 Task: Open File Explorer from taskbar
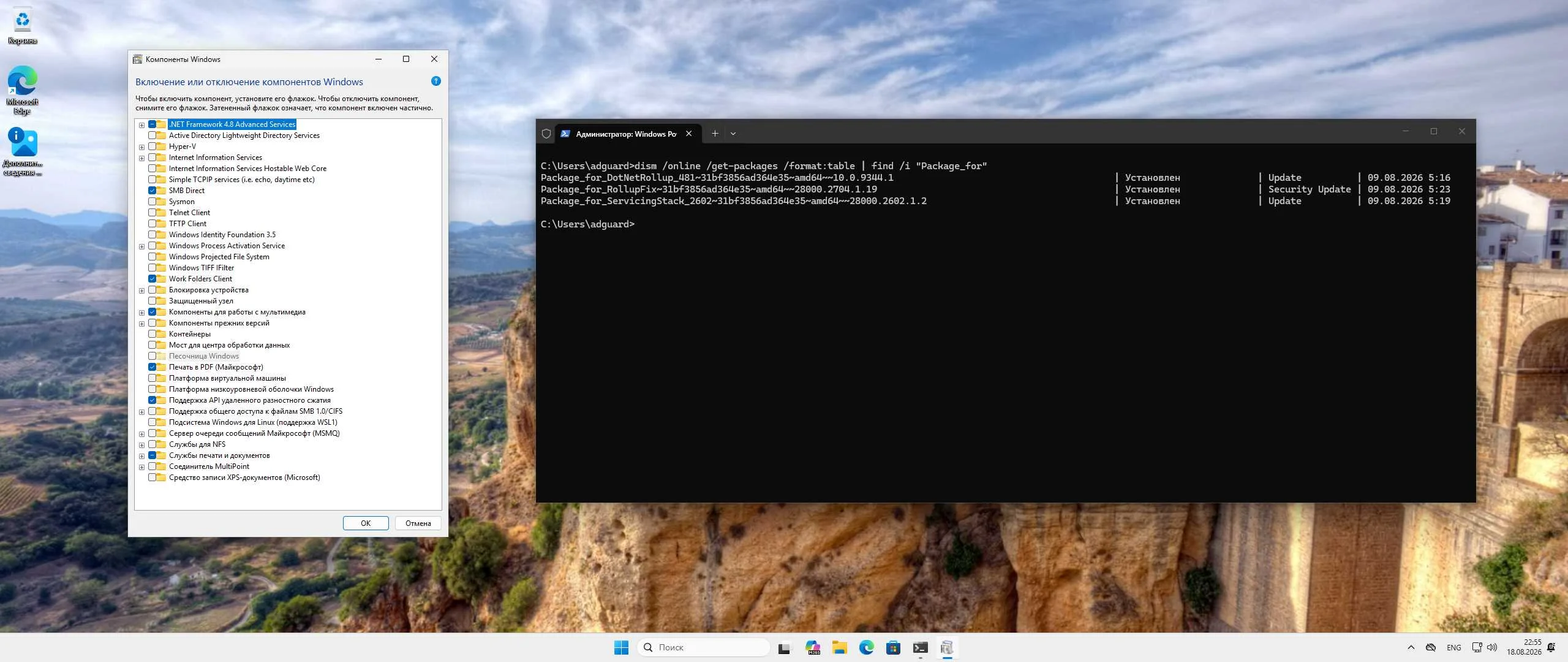(x=839, y=647)
